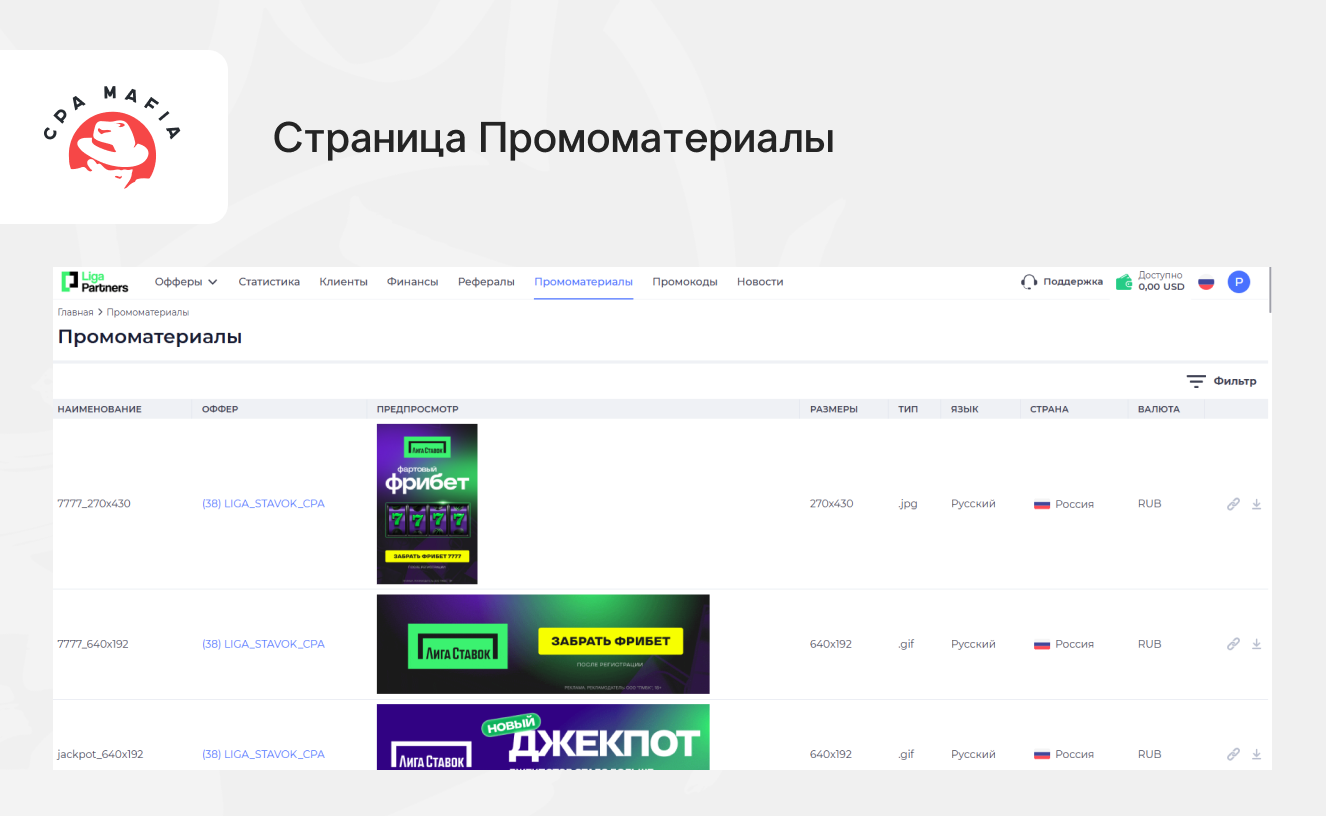Expand the Офферы dropdown menu

click(186, 282)
